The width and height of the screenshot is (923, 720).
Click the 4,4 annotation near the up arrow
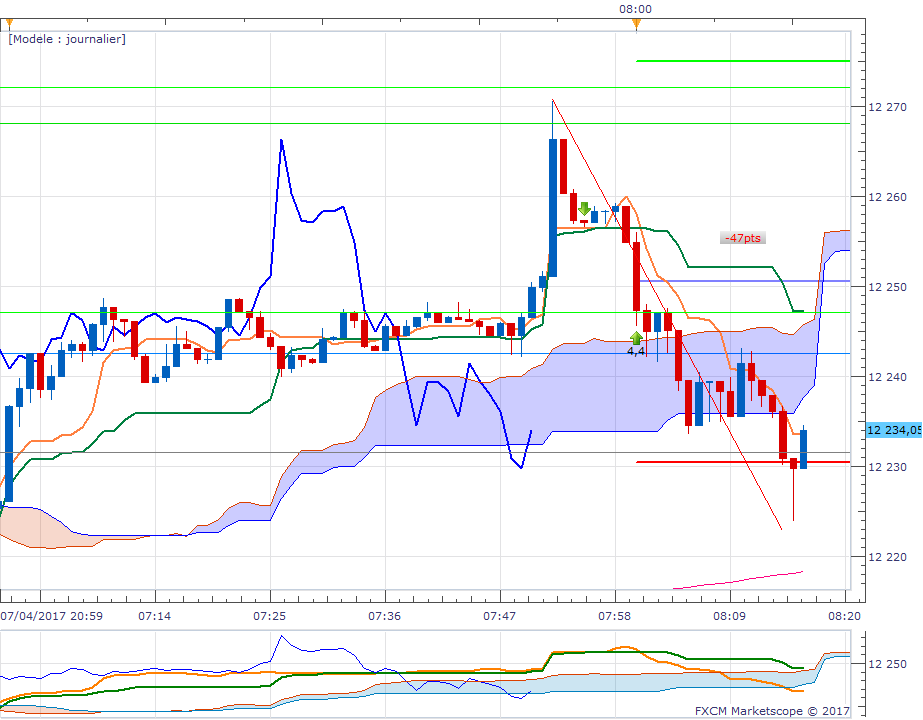click(636, 351)
